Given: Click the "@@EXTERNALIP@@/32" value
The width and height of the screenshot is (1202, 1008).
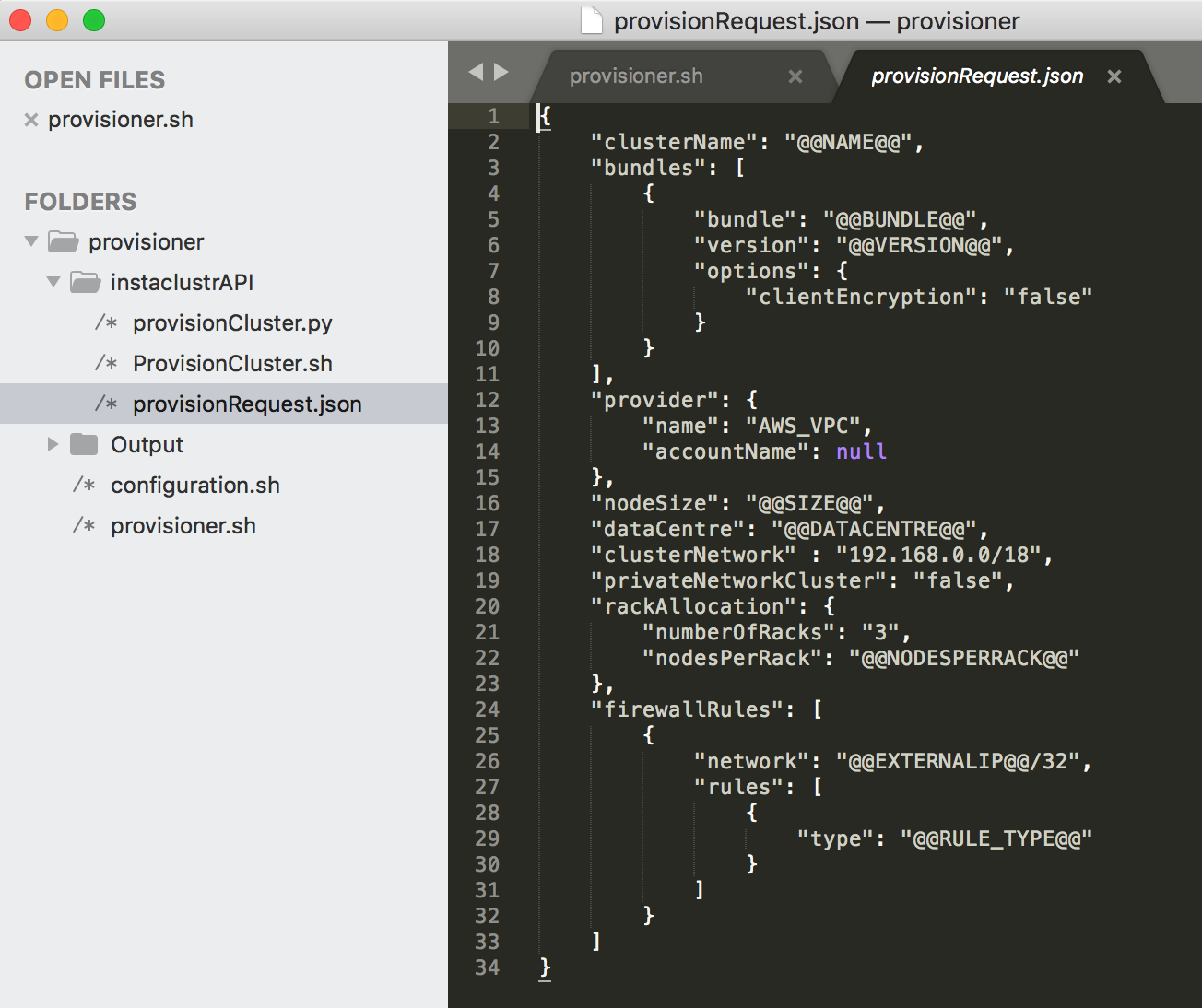Looking at the screenshot, I should click(959, 761).
